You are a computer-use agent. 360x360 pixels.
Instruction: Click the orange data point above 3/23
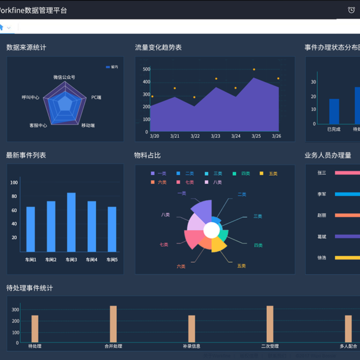[x=216, y=79]
